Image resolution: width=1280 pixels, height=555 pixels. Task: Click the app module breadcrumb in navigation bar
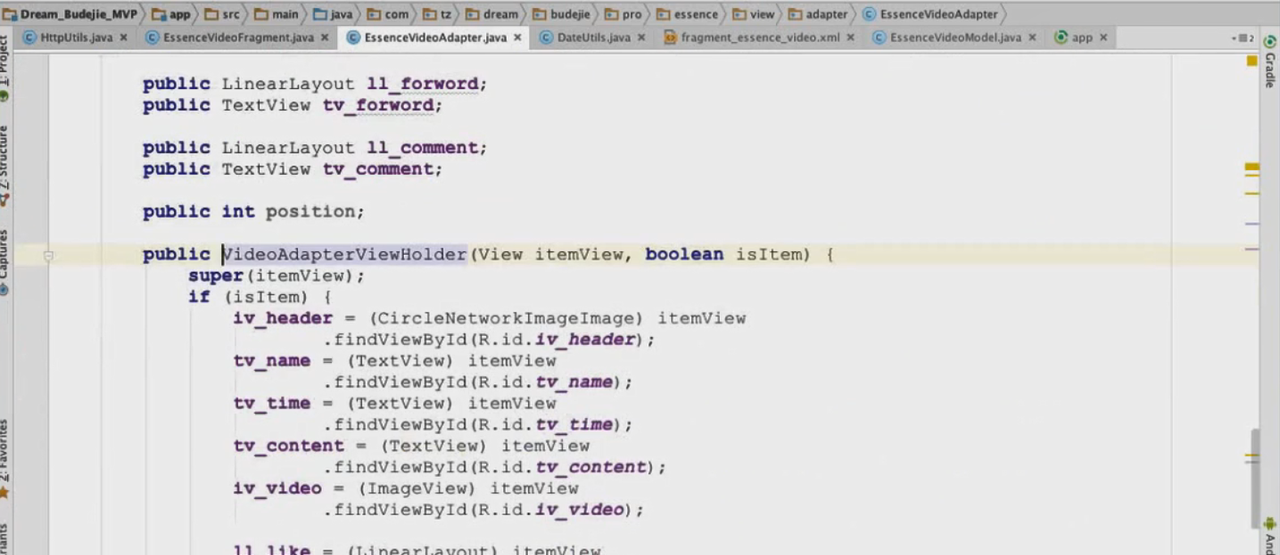click(x=171, y=14)
